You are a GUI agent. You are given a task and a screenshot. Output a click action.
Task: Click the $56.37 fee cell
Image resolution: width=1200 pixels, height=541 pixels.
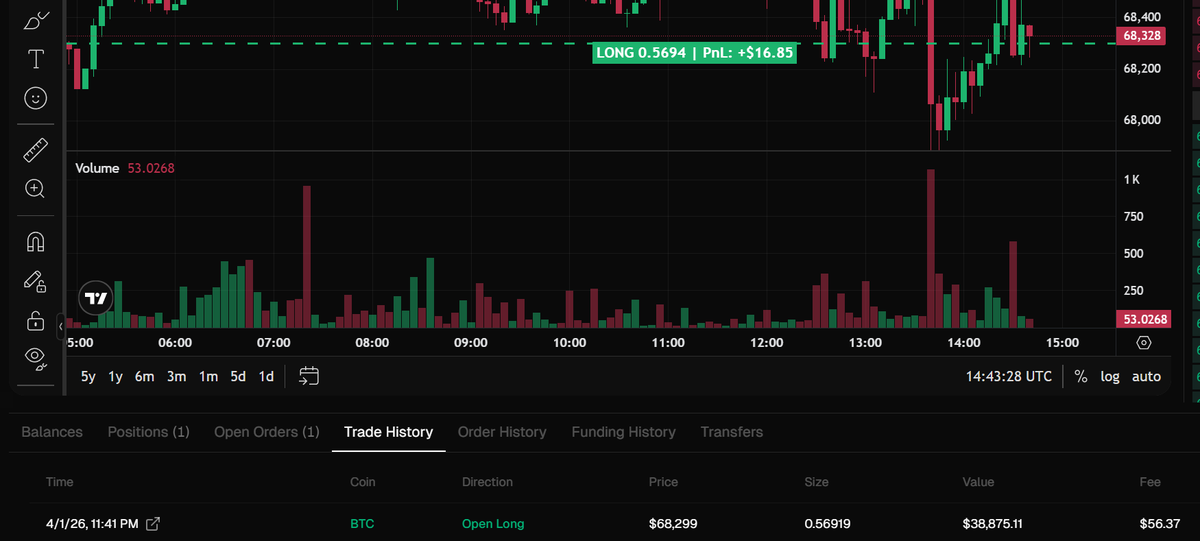1160,523
